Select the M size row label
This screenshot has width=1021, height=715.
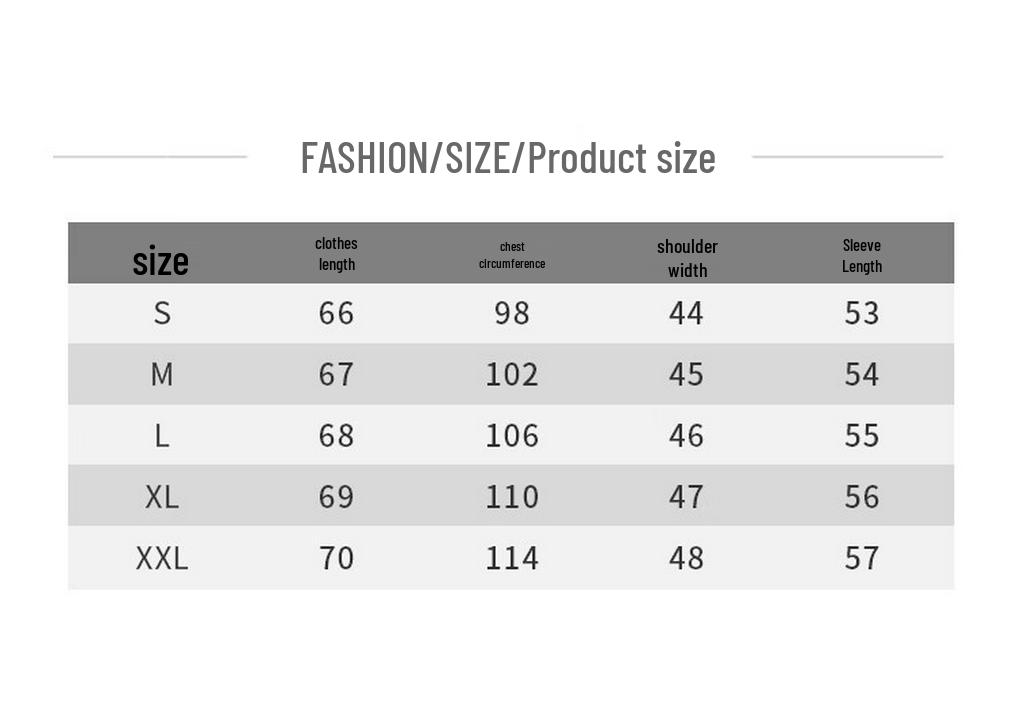tap(162, 374)
